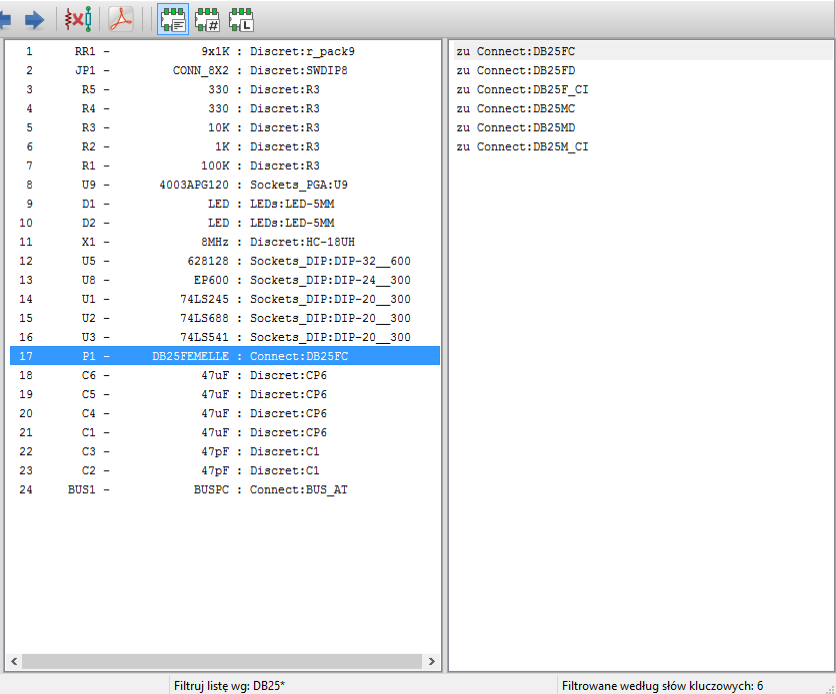Click status 'Filtrowane według słów kluczowych: 6'
The height and width of the screenshot is (694, 836).
click(662, 685)
